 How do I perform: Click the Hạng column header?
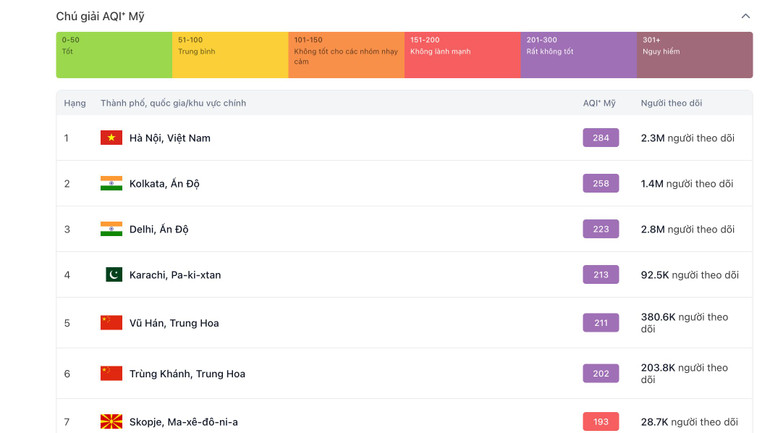pos(75,103)
